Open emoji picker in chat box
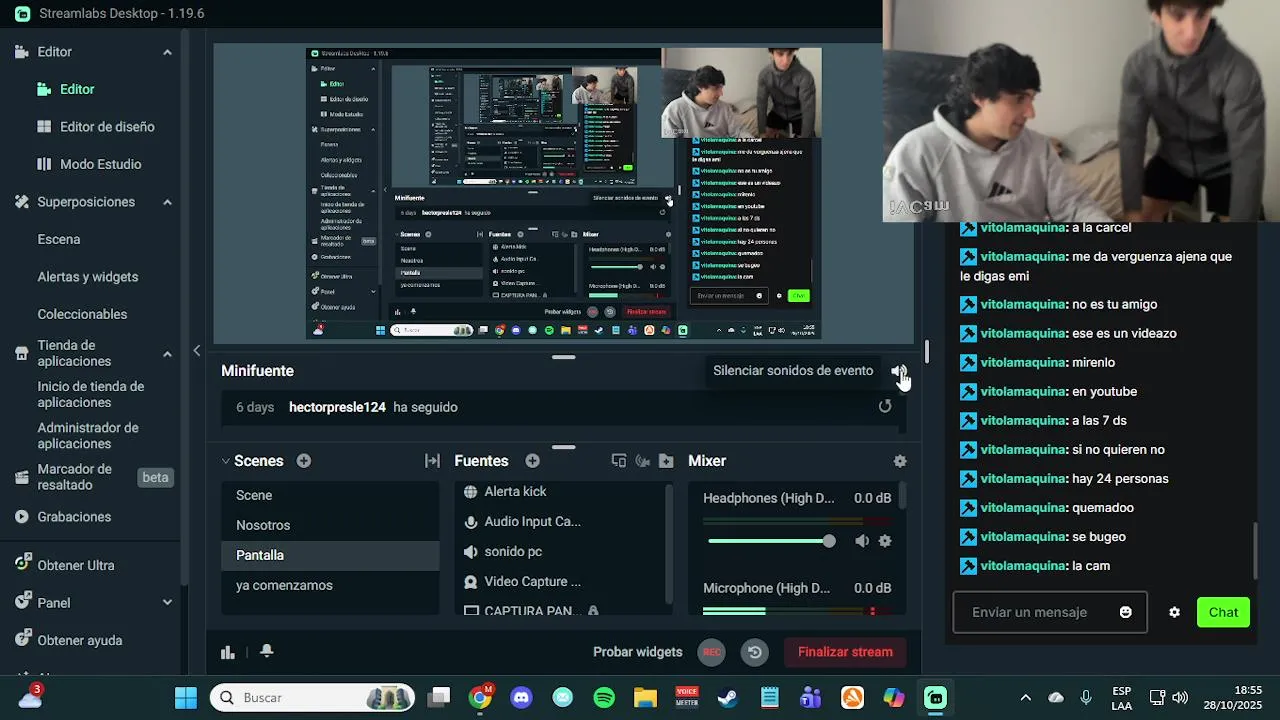This screenshot has width=1280, height=720. 1126,612
